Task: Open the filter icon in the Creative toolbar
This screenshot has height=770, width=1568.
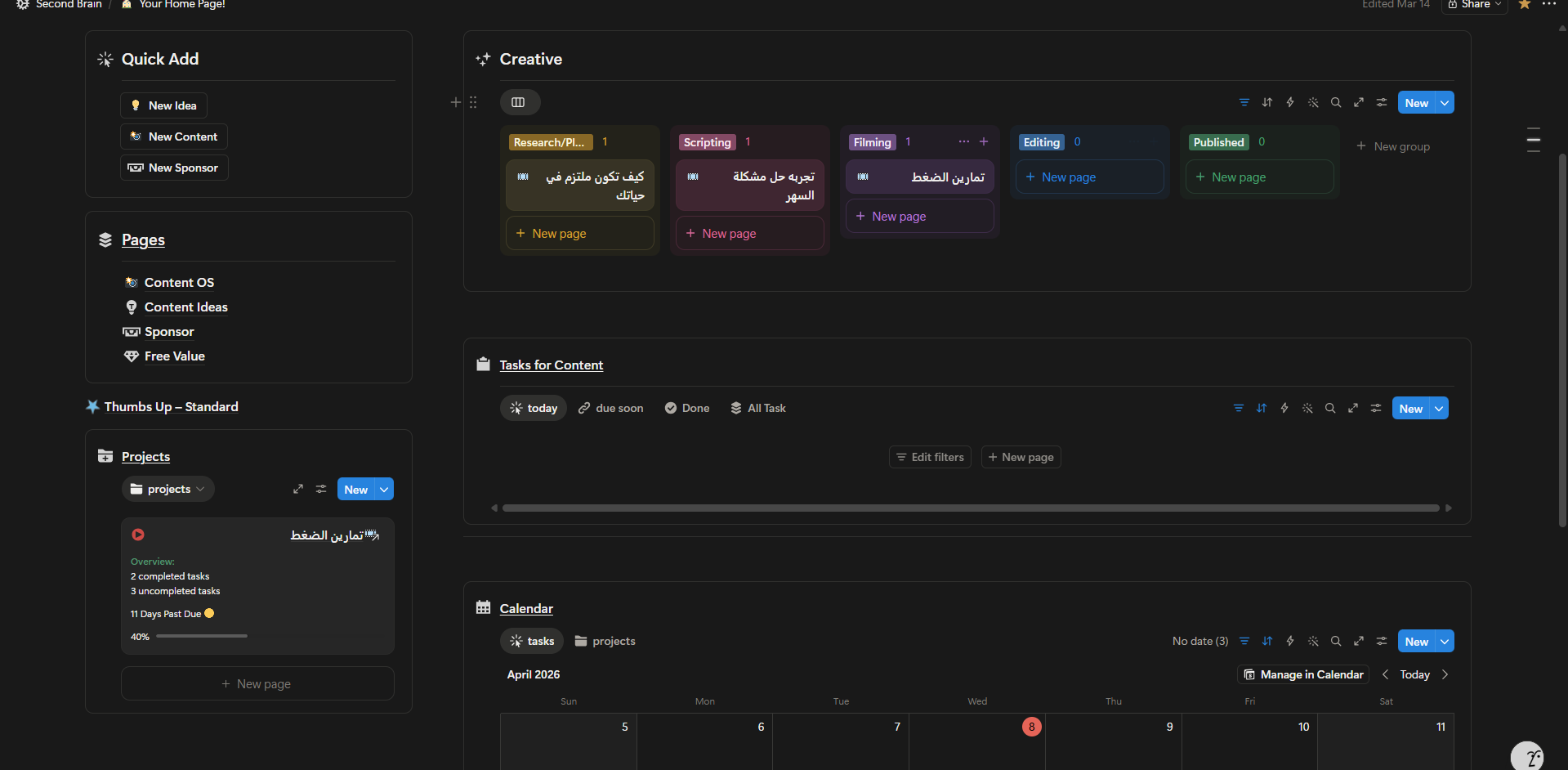Action: (x=1244, y=102)
